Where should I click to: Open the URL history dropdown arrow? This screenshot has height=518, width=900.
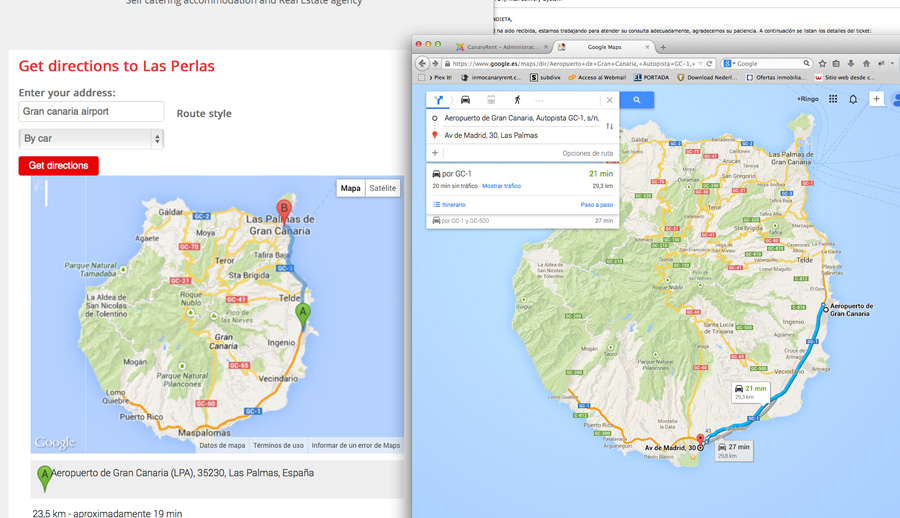tap(701, 64)
